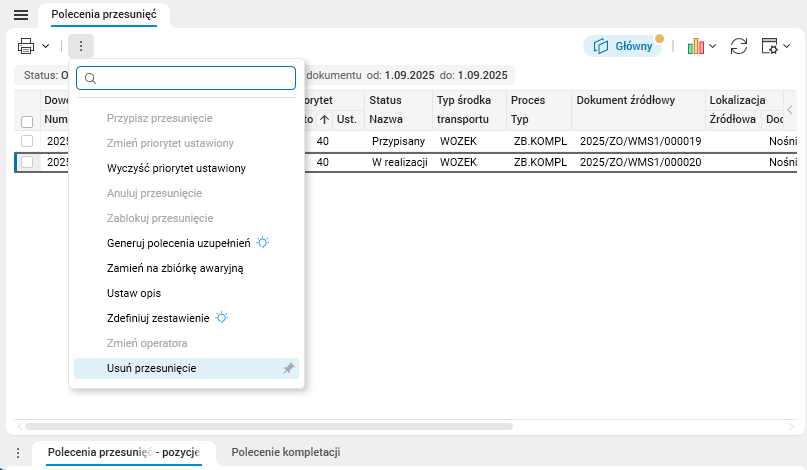Open the view settings icon

tap(770, 46)
